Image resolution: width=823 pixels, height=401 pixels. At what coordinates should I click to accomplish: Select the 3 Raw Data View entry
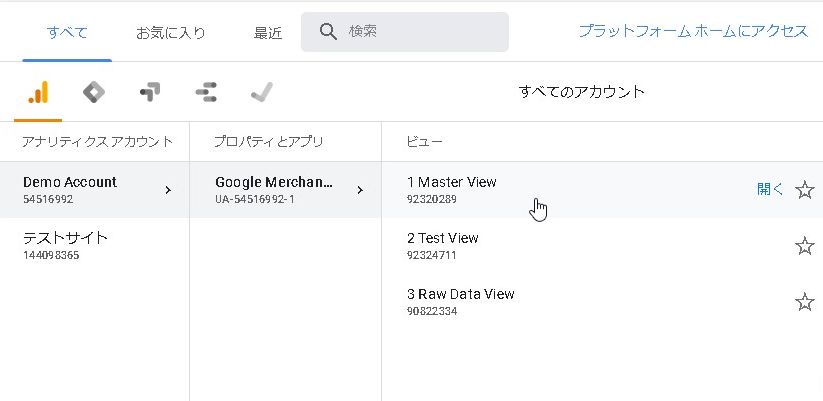(461, 302)
